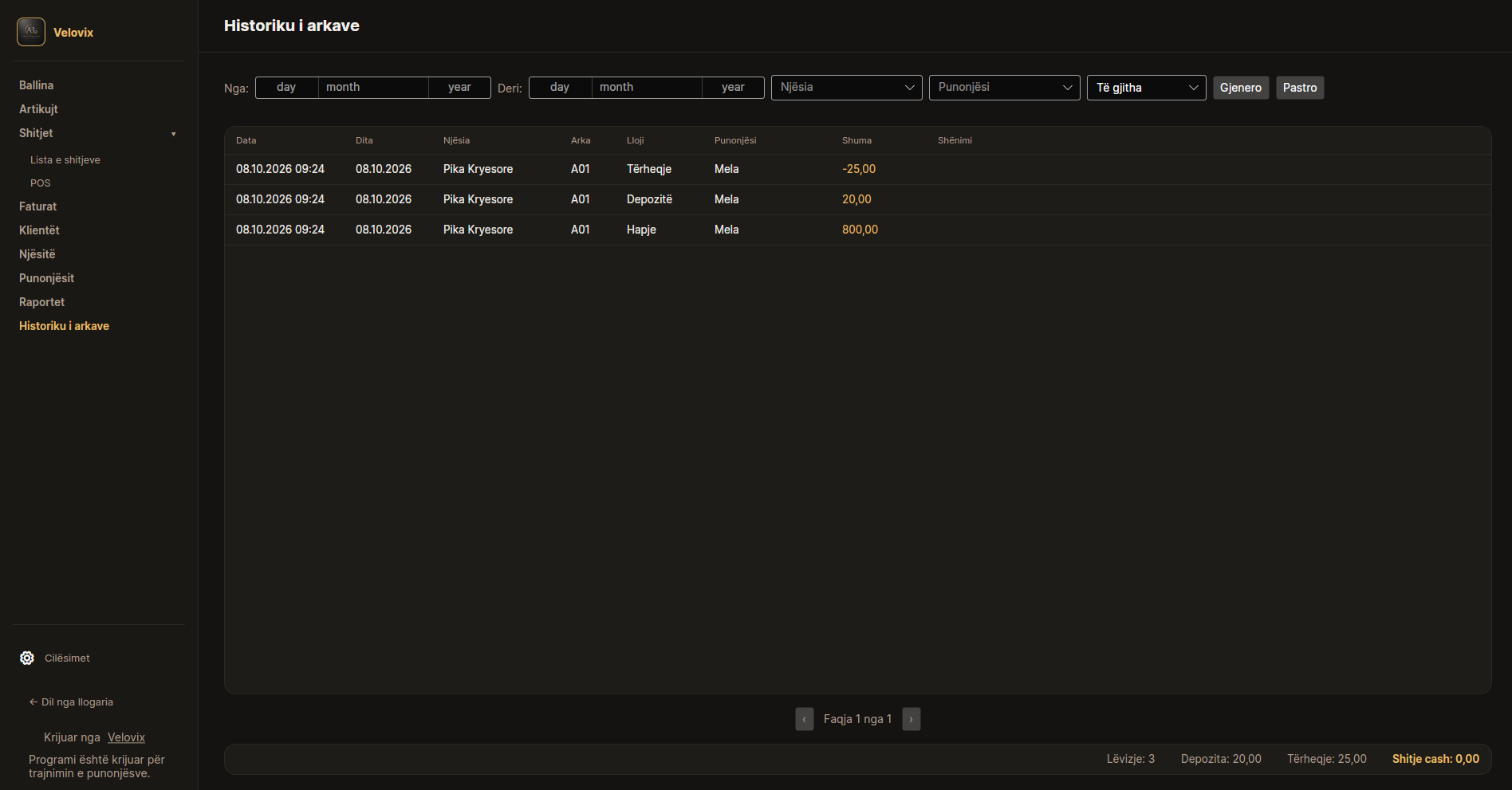Open the Velovix creator link
1512x790 pixels.
click(x=126, y=737)
